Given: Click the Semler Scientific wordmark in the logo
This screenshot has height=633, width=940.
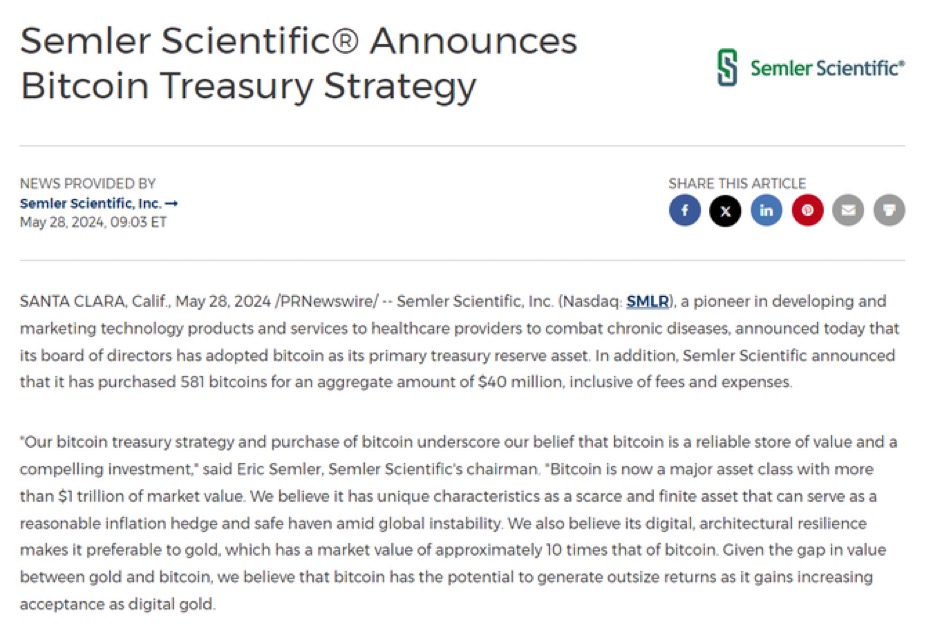Looking at the screenshot, I should (827, 68).
